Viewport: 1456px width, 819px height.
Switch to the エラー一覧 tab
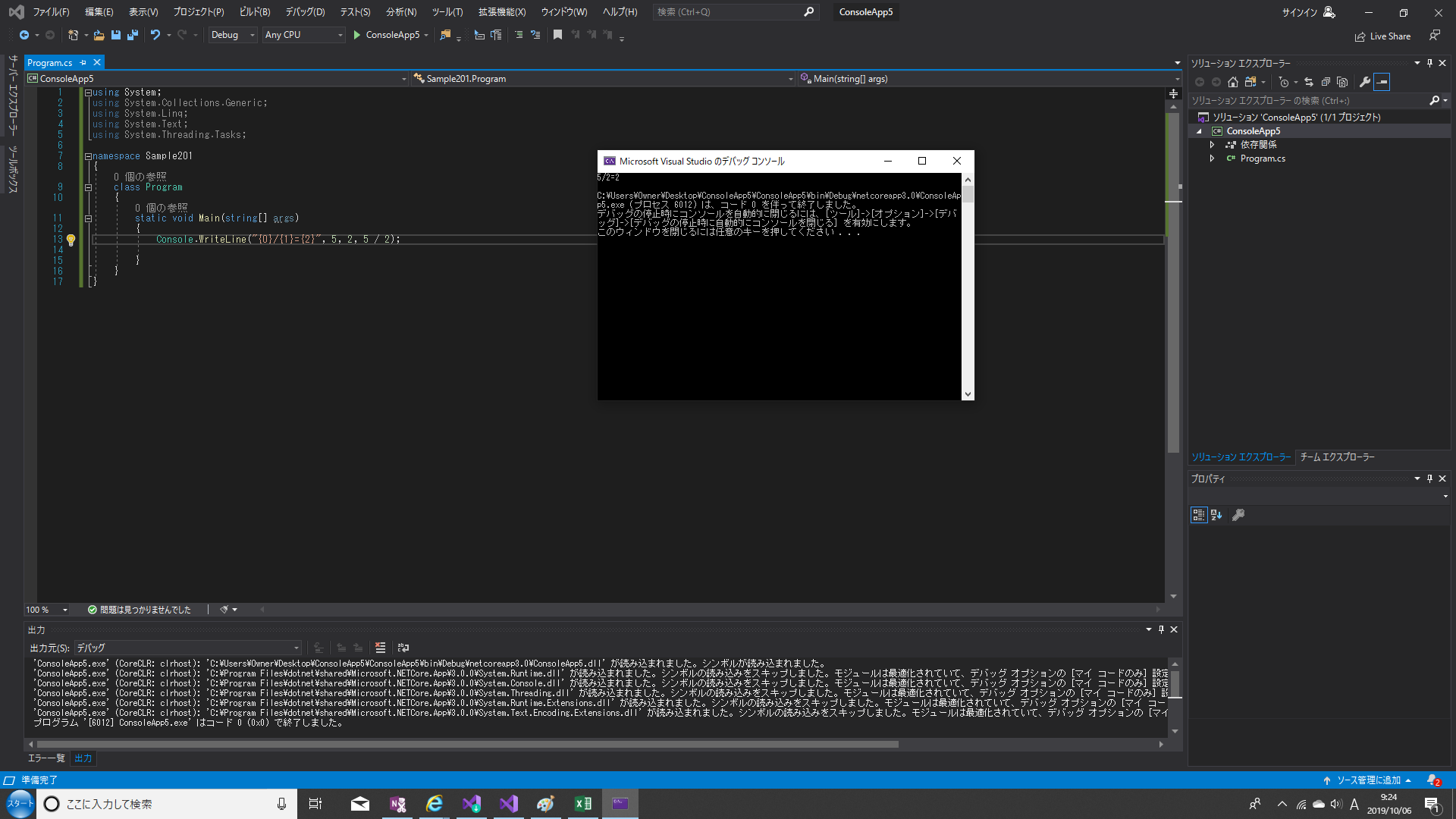pyautogui.click(x=46, y=758)
